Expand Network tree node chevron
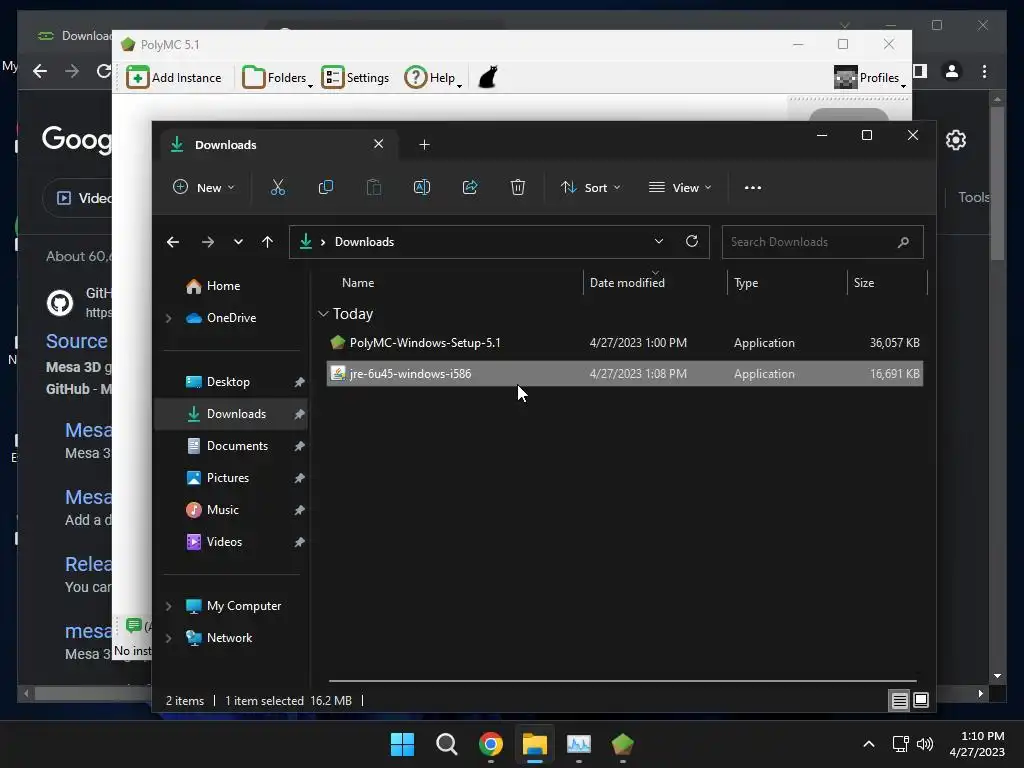1024x768 pixels. [x=168, y=638]
